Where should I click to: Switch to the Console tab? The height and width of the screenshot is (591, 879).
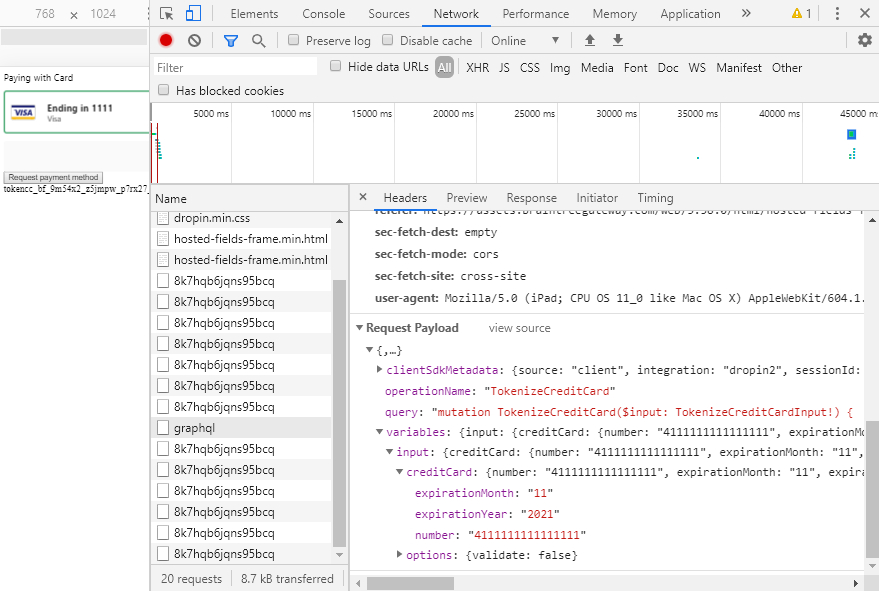coord(323,14)
